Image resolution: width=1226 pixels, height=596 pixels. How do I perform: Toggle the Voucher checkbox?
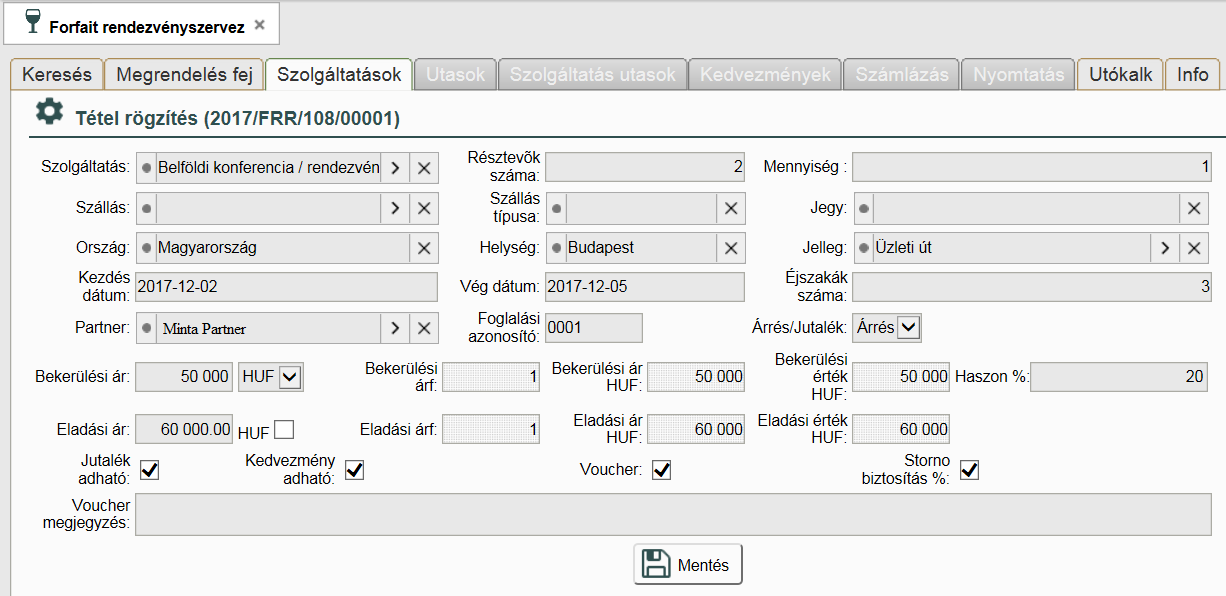click(661, 470)
